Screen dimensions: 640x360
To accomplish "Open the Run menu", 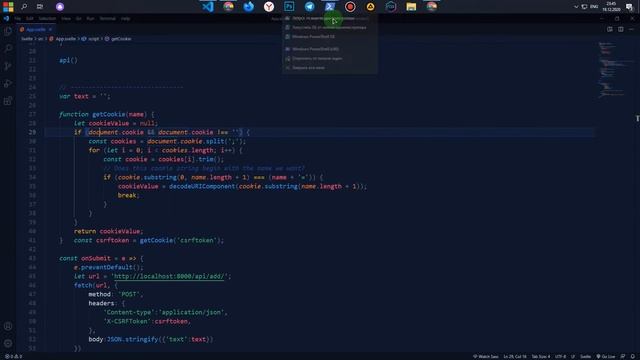I will tap(90, 18).
